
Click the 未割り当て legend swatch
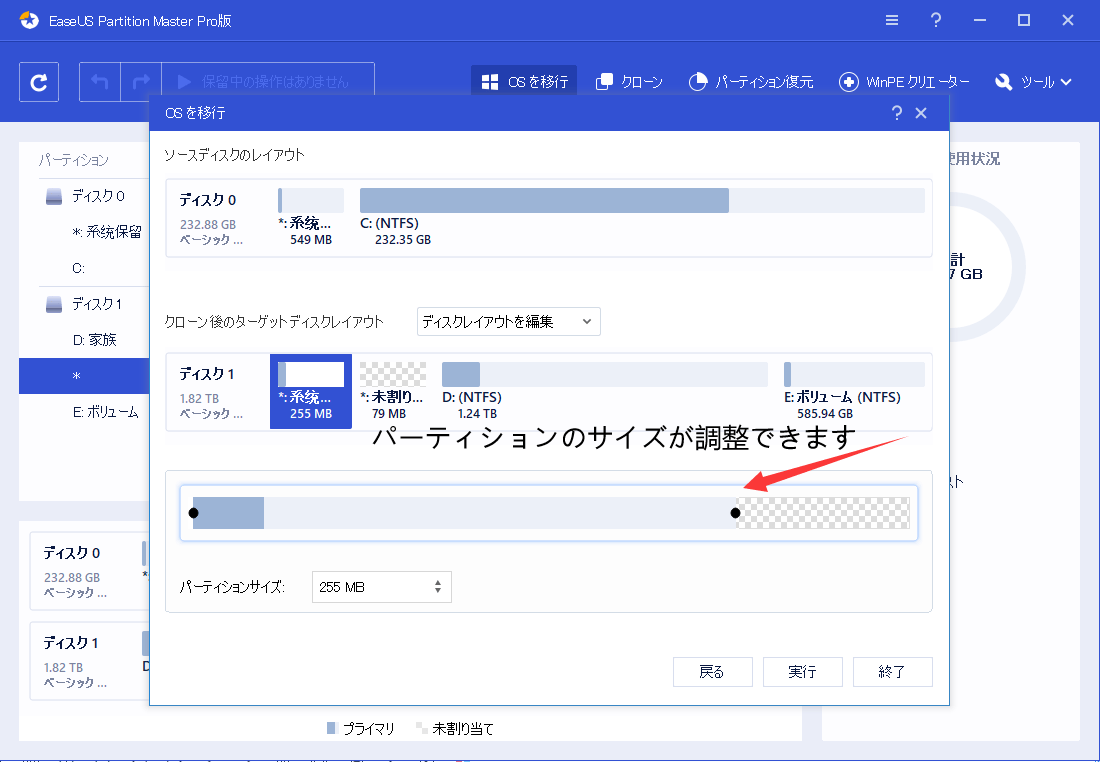tap(422, 728)
